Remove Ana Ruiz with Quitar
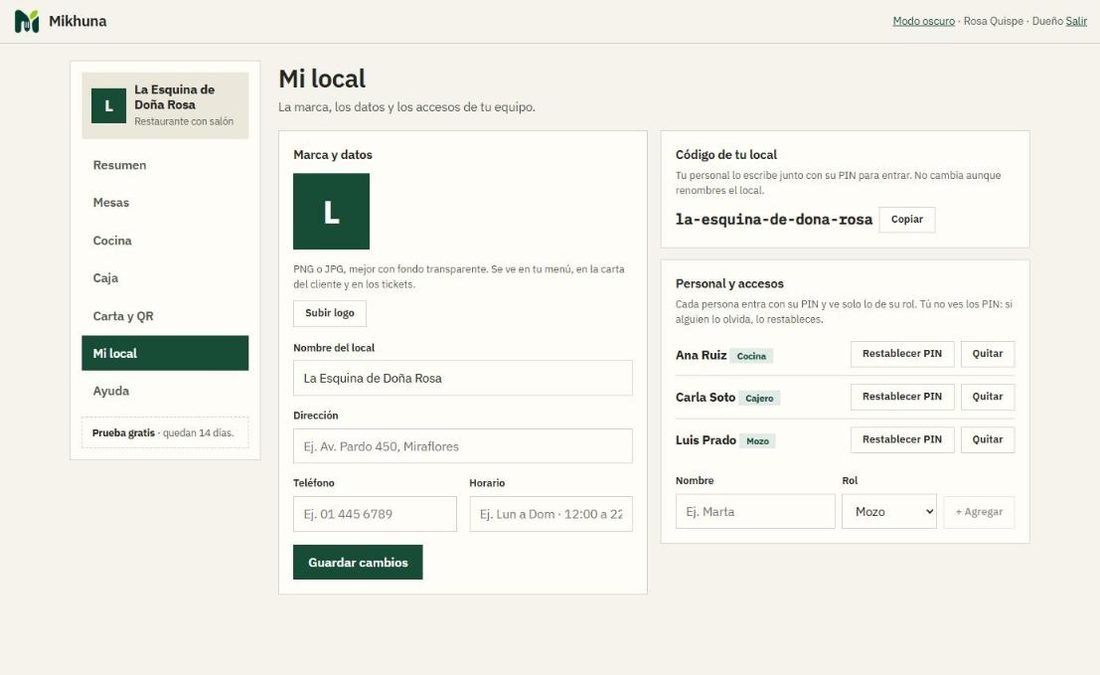This screenshot has height=675, width=1100. pos(987,354)
